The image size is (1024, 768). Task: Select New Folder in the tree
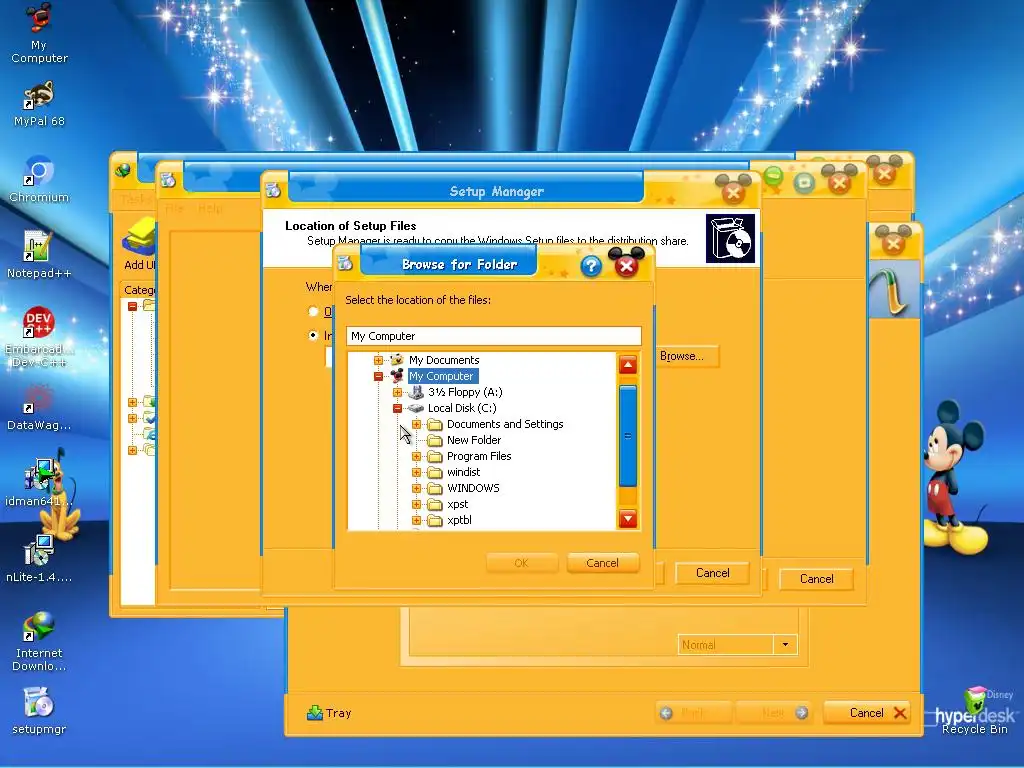473,440
